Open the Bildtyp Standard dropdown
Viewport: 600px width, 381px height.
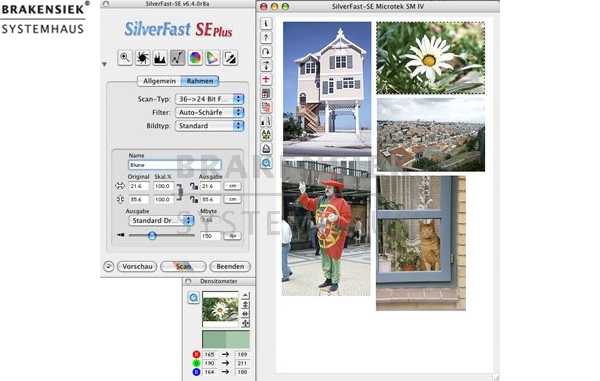pos(209,126)
